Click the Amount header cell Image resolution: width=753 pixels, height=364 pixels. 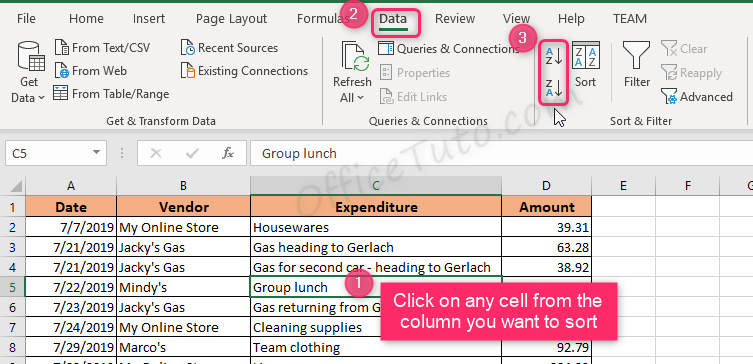coord(547,207)
